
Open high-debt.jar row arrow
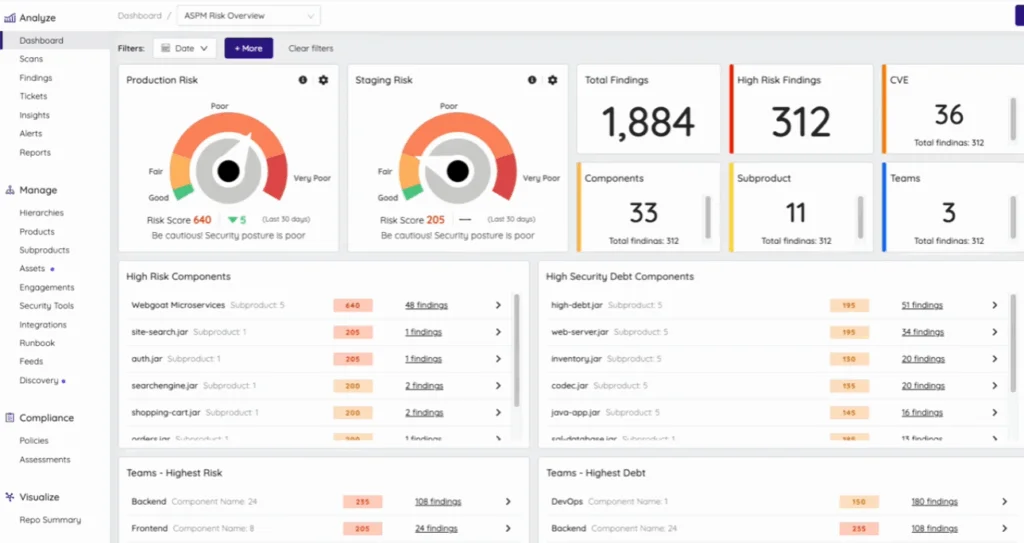tap(995, 305)
